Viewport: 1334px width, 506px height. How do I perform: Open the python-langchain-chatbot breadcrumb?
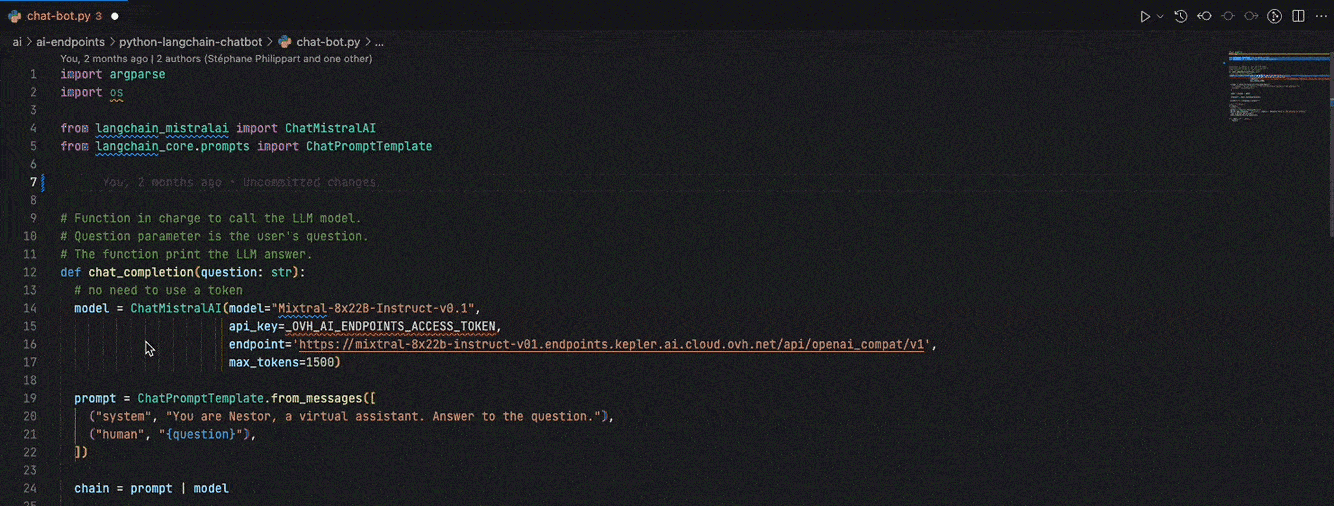(x=190, y=42)
